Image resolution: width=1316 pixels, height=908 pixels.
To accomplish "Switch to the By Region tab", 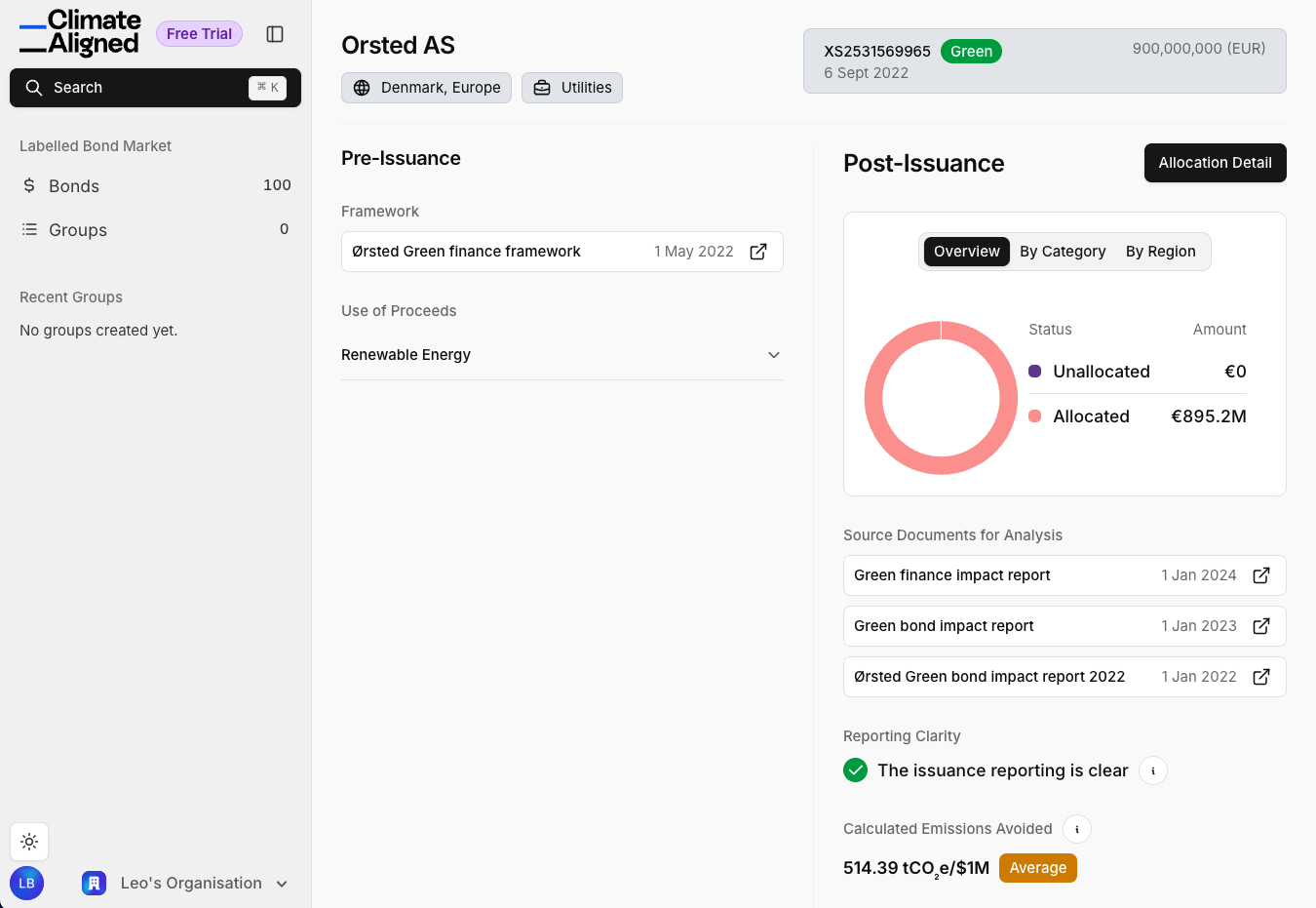I will click(1160, 252).
